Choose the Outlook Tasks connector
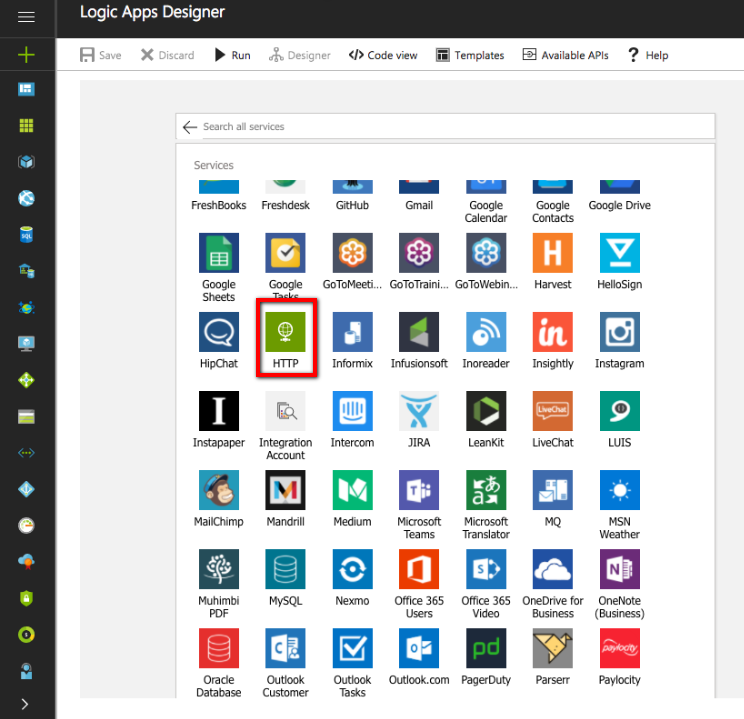The image size is (744, 719). (x=353, y=648)
